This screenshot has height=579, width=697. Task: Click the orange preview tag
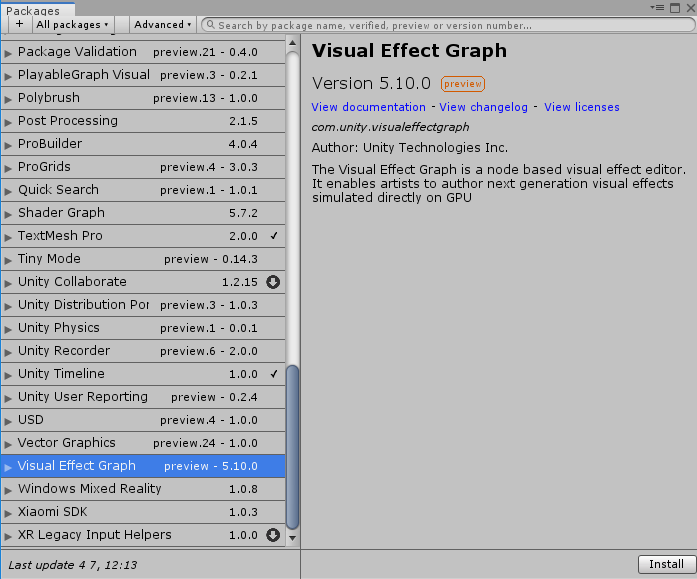[x=463, y=84]
